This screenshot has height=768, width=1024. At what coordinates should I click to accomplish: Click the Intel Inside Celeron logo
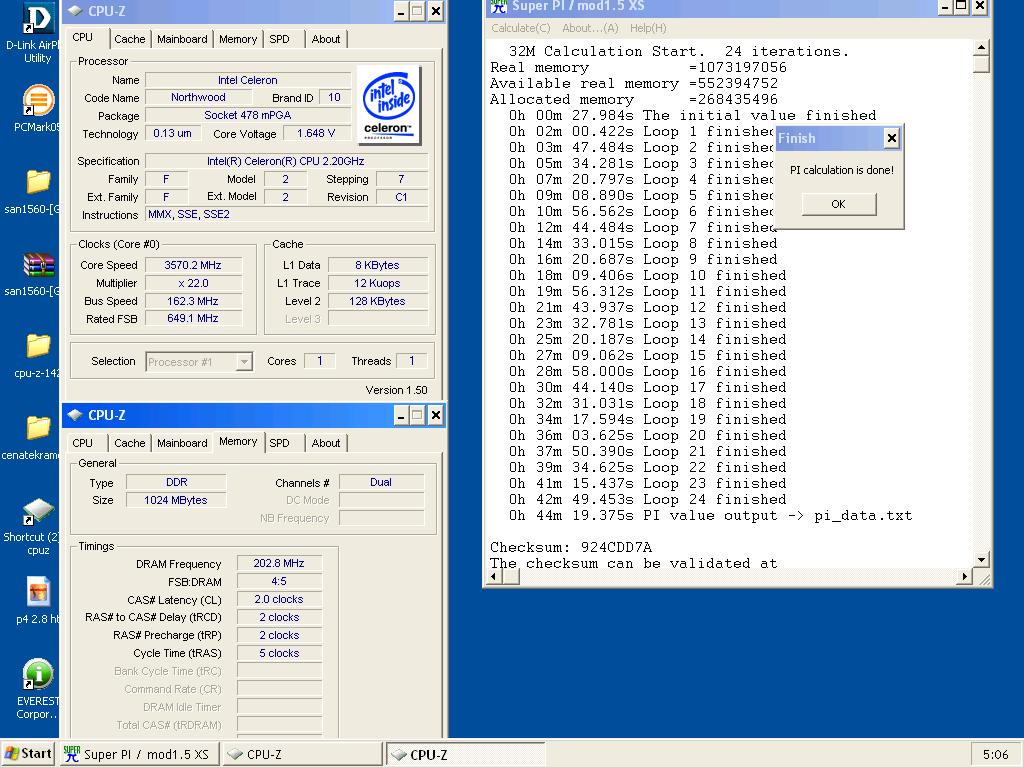(x=389, y=104)
